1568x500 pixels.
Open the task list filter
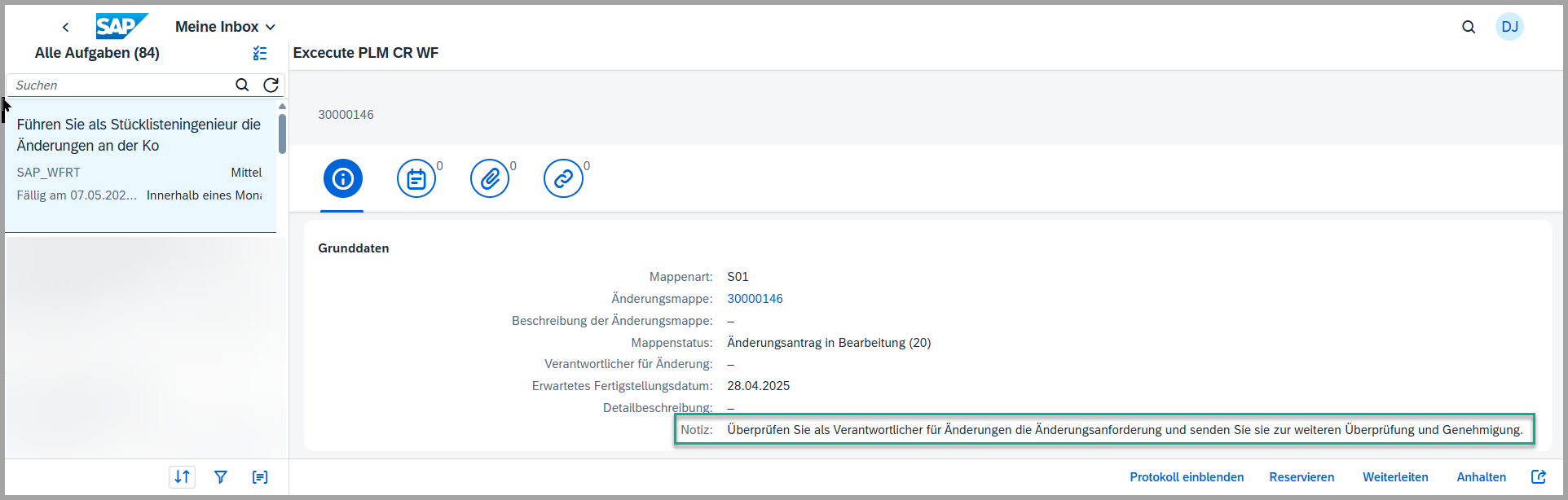(221, 477)
